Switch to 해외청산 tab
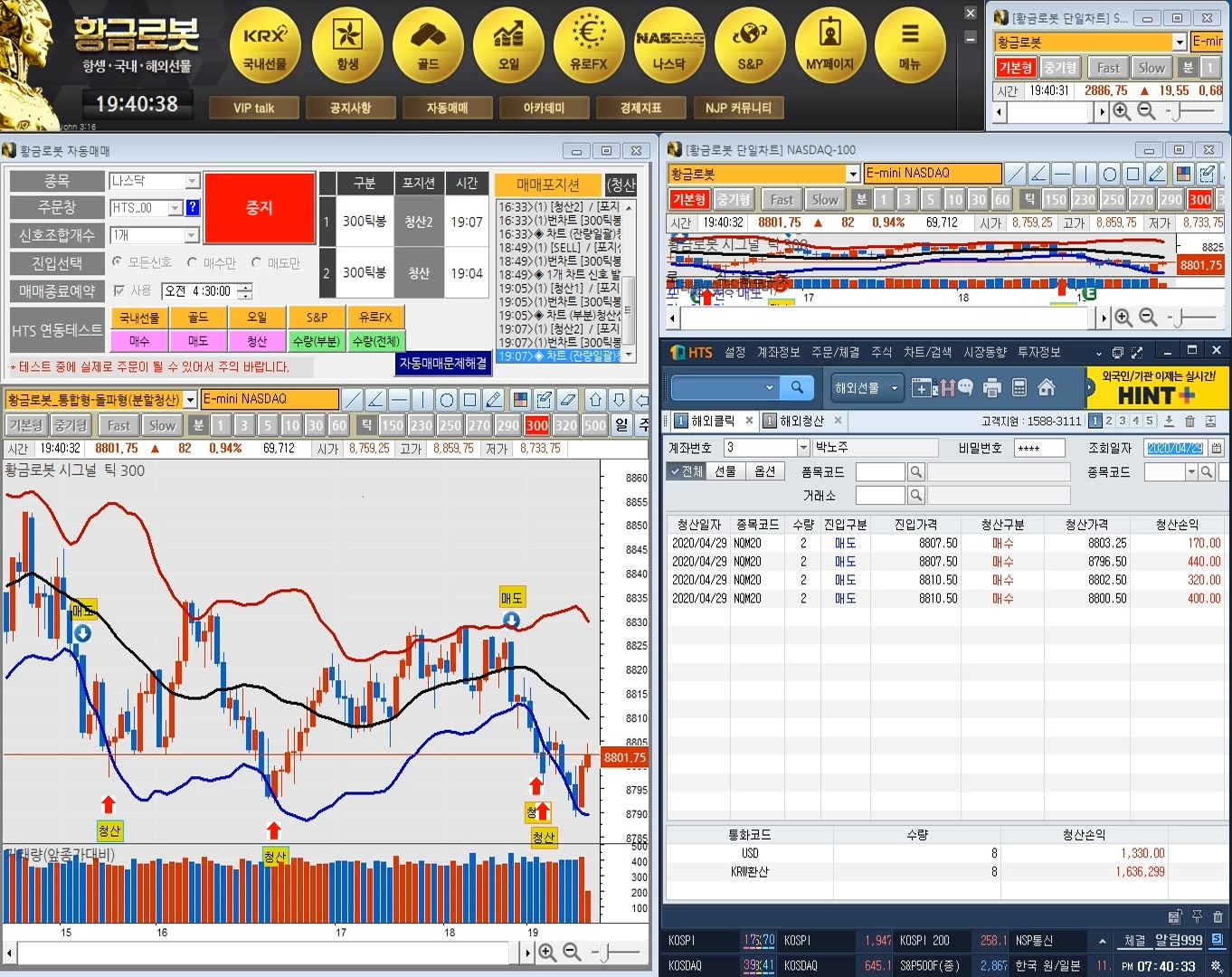Image resolution: width=1232 pixels, height=977 pixels. pos(801,421)
